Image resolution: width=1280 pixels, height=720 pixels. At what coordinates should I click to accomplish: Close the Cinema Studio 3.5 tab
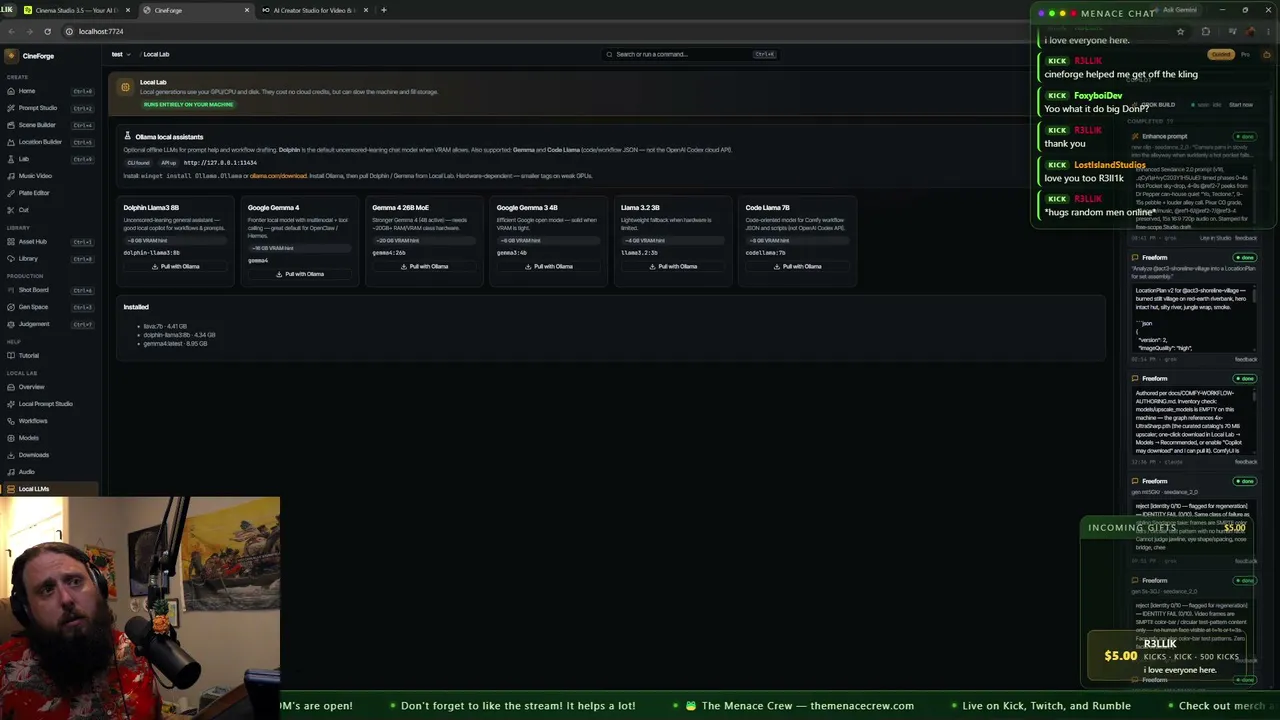click(128, 10)
